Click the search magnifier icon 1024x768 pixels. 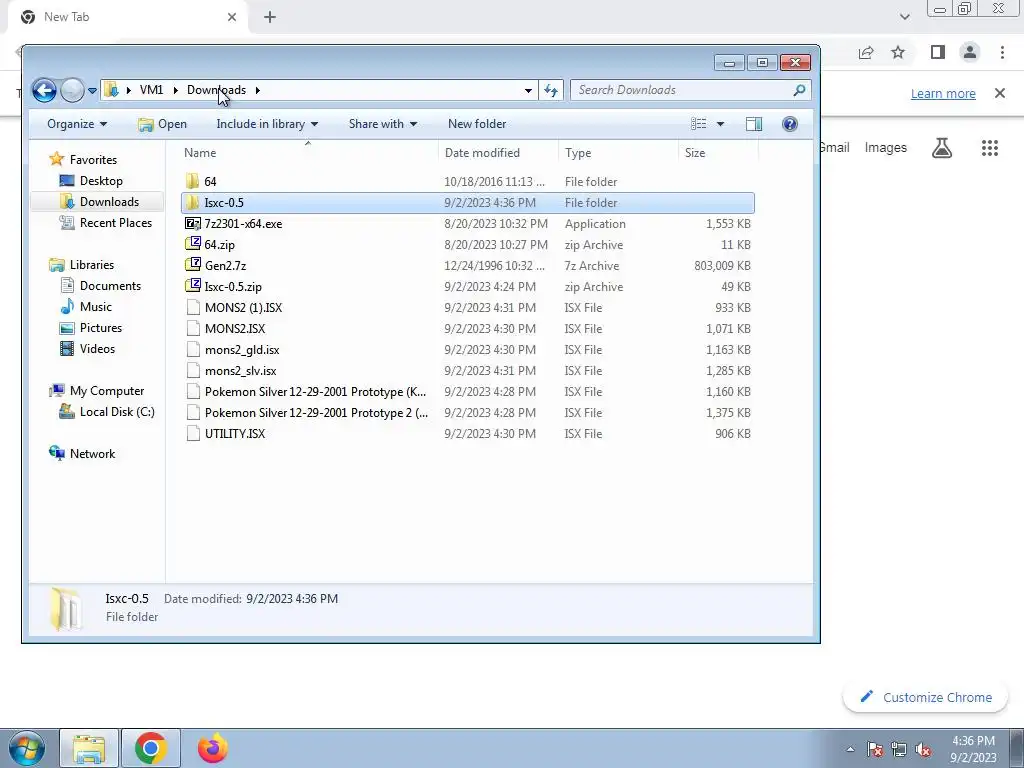click(x=799, y=90)
